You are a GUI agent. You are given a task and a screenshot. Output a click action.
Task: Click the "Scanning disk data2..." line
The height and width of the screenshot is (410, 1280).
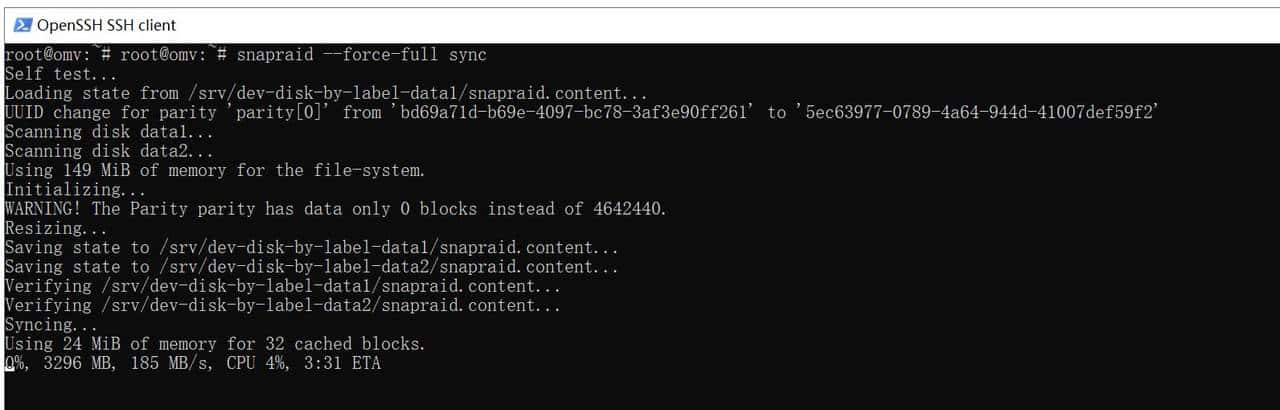pyautogui.click(x=109, y=151)
